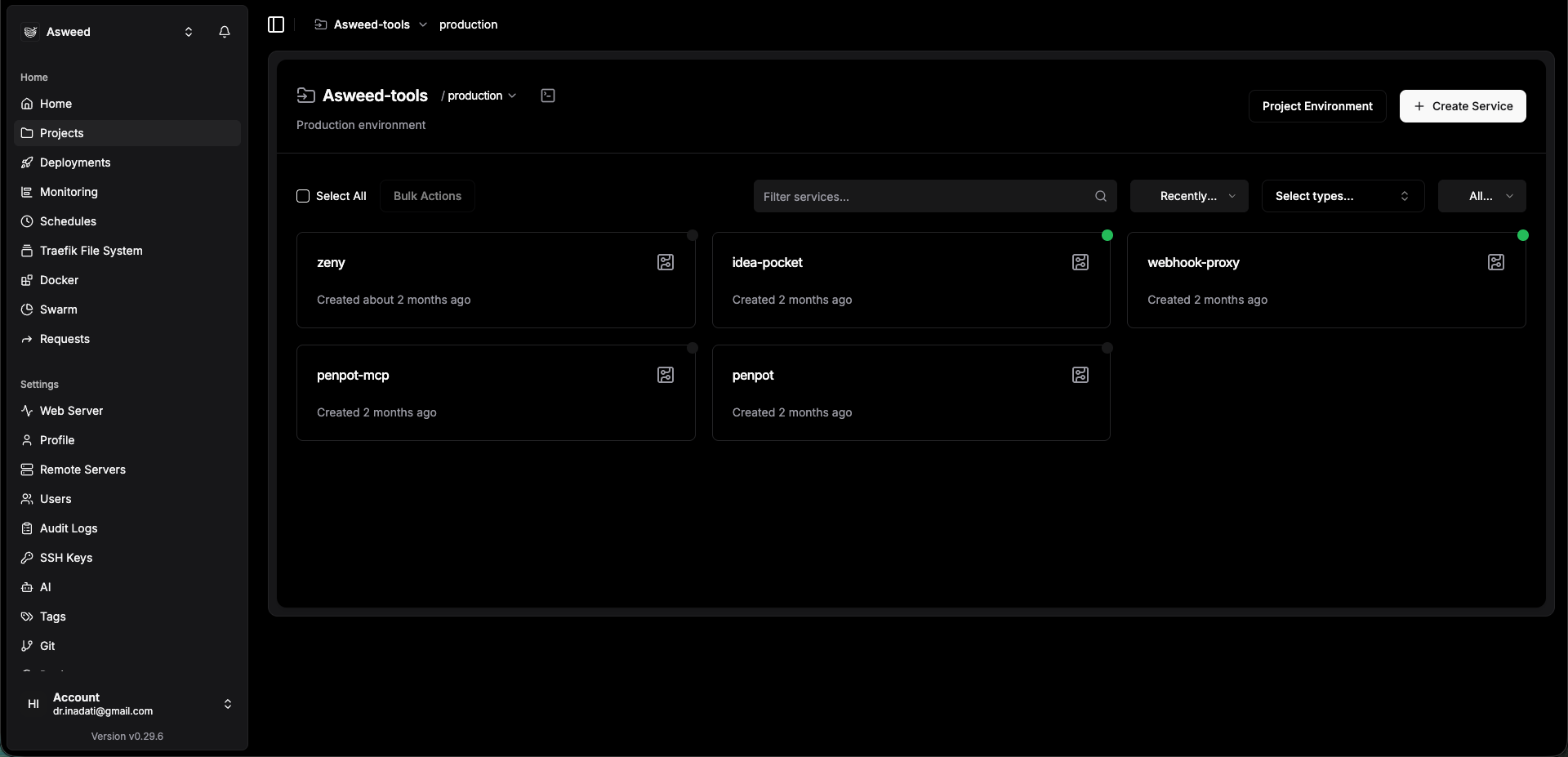Open Projects in sidebar
This screenshot has height=757, width=1568.
[127, 133]
